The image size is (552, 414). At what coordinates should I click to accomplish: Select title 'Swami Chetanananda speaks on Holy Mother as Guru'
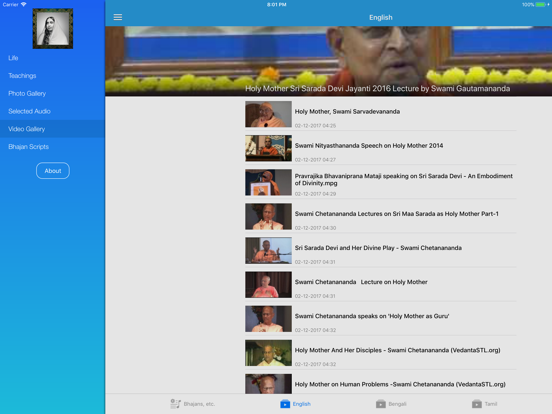click(372, 316)
